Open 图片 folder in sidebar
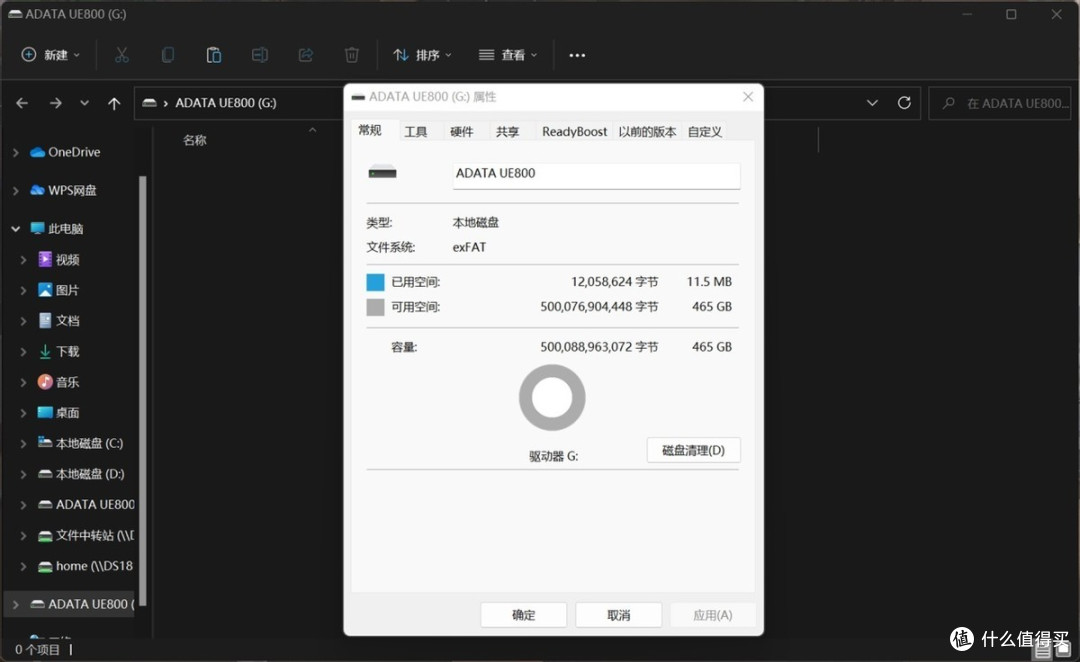The height and width of the screenshot is (662, 1080). [x=67, y=290]
